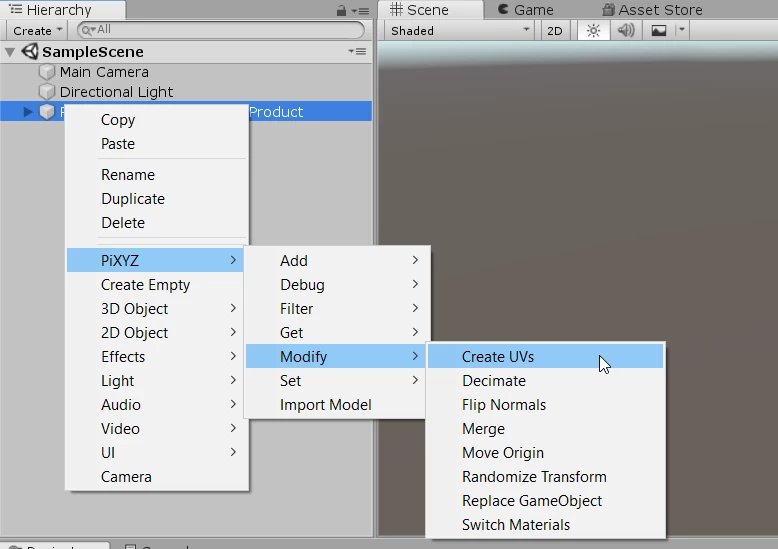Click the Directional Light cube icon

click(x=47, y=92)
